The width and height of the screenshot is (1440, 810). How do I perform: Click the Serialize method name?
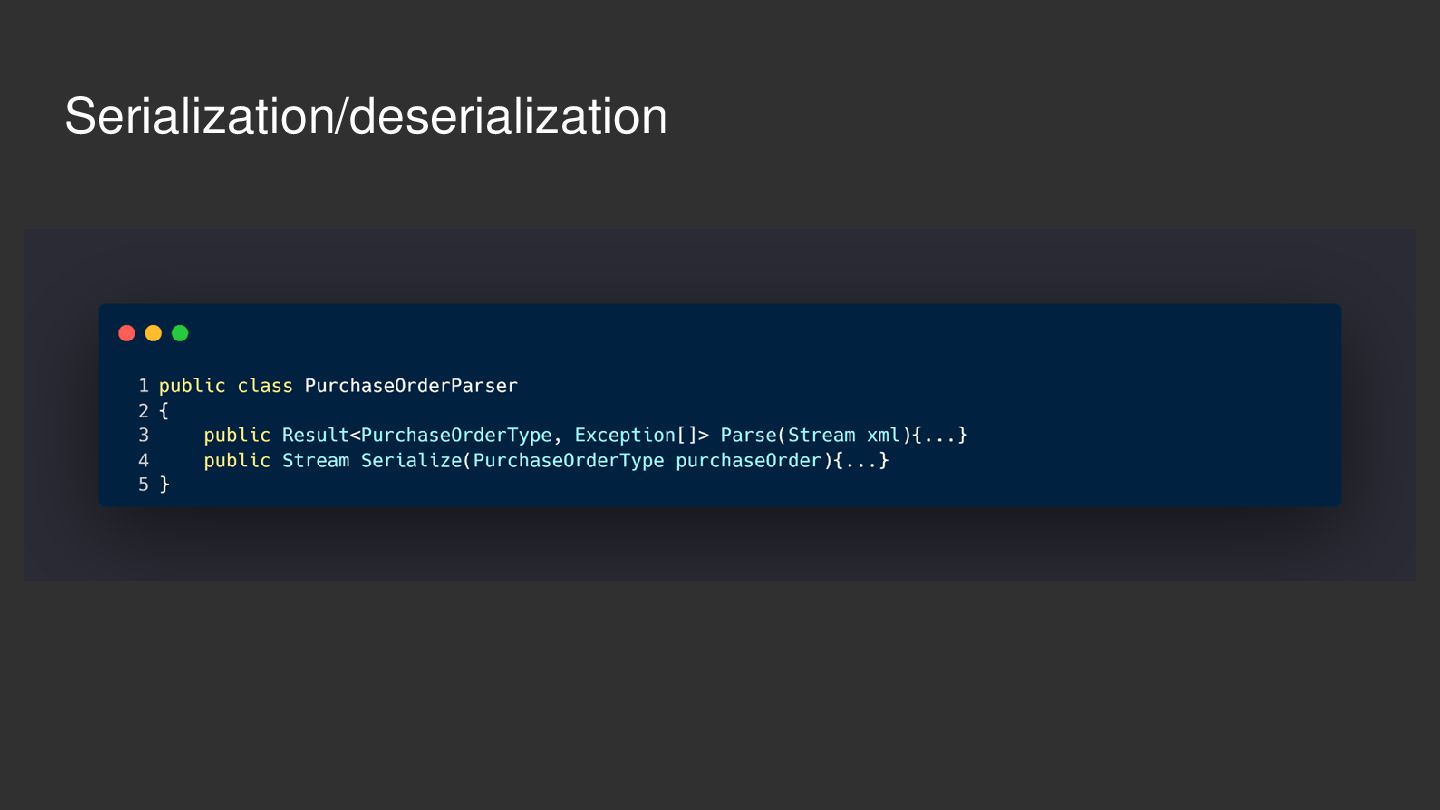pos(411,460)
